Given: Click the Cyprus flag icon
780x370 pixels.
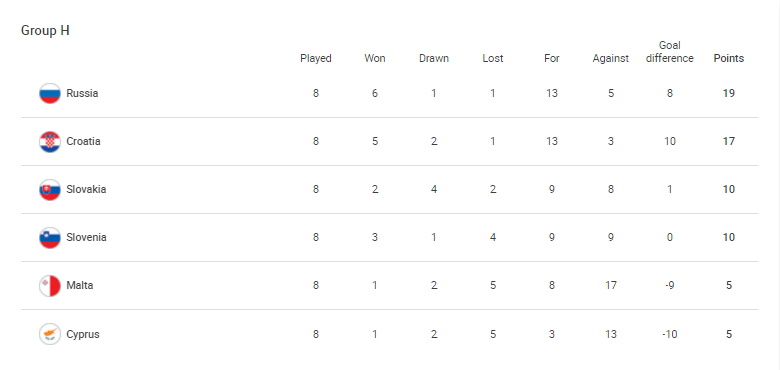Looking at the screenshot, I should pyautogui.click(x=50, y=334).
